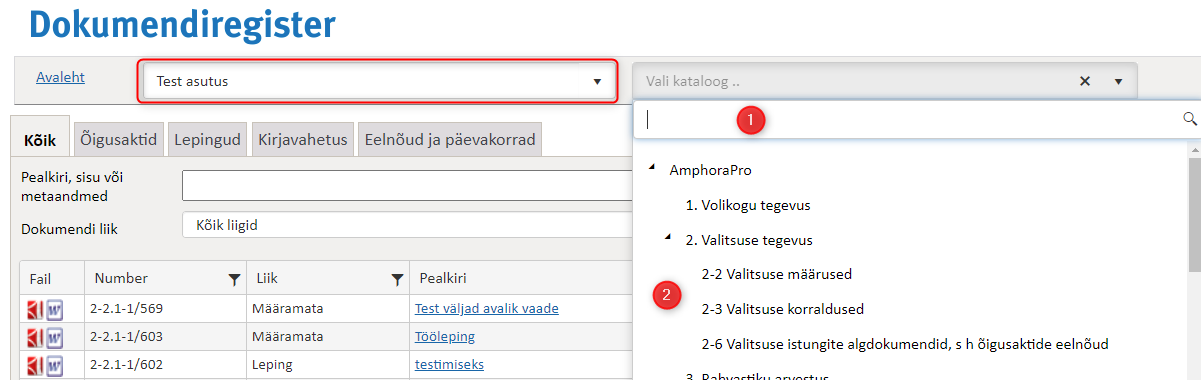Click the magnifier icon in catalog search
1201x380 pixels.
coord(1190,119)
